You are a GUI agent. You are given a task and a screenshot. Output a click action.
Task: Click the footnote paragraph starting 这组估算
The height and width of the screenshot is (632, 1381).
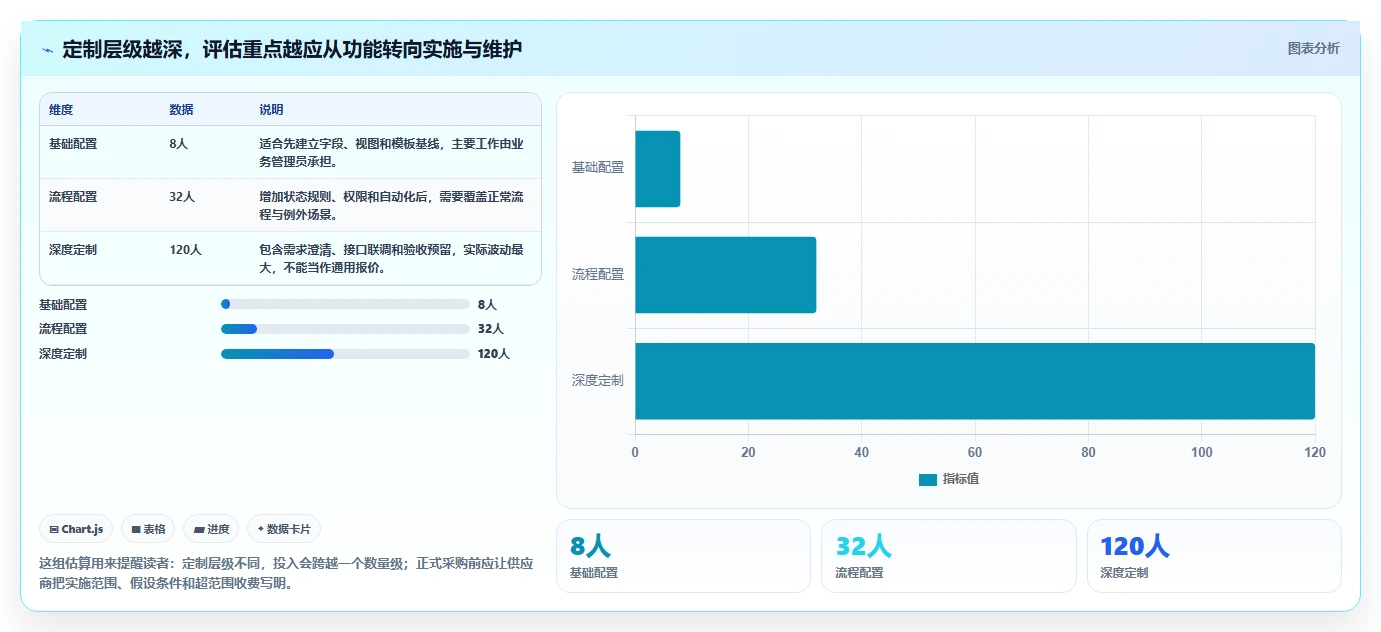pos(286,573)
